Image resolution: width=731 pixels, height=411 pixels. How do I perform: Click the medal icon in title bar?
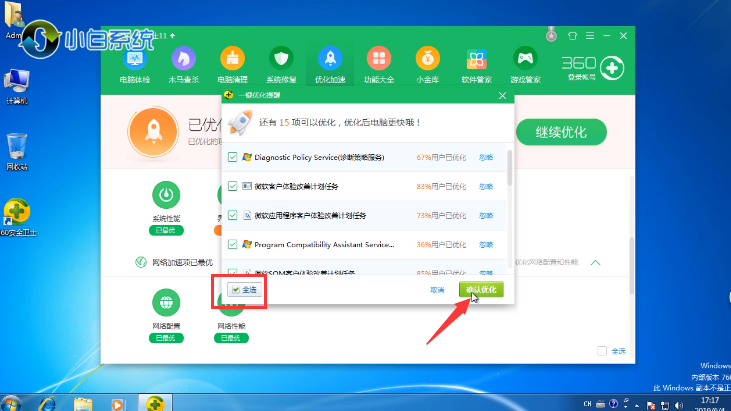click(x=552, y=35)
